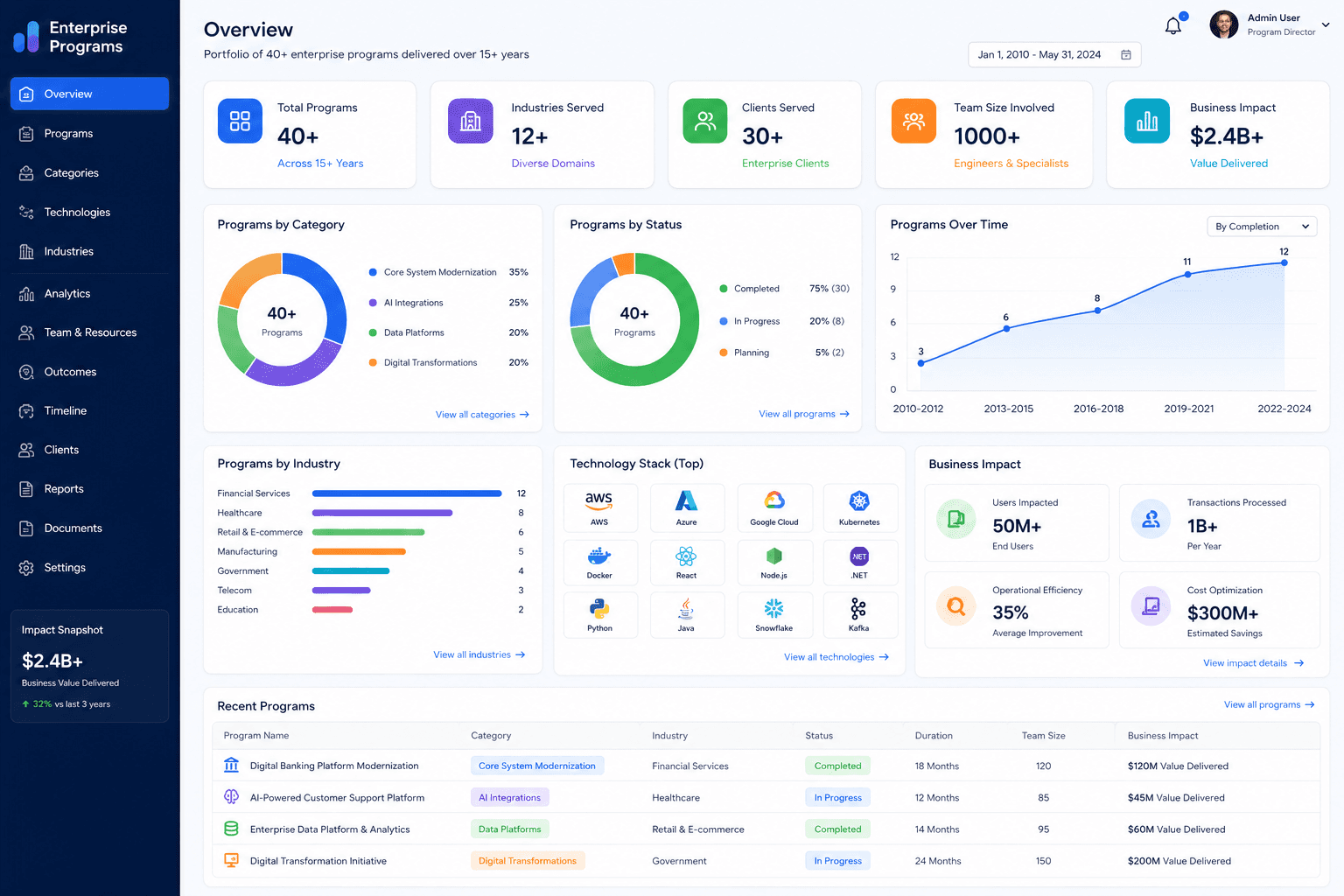Click the Data Platforms category tag
1344x896 pixels.
pos(510,829)
